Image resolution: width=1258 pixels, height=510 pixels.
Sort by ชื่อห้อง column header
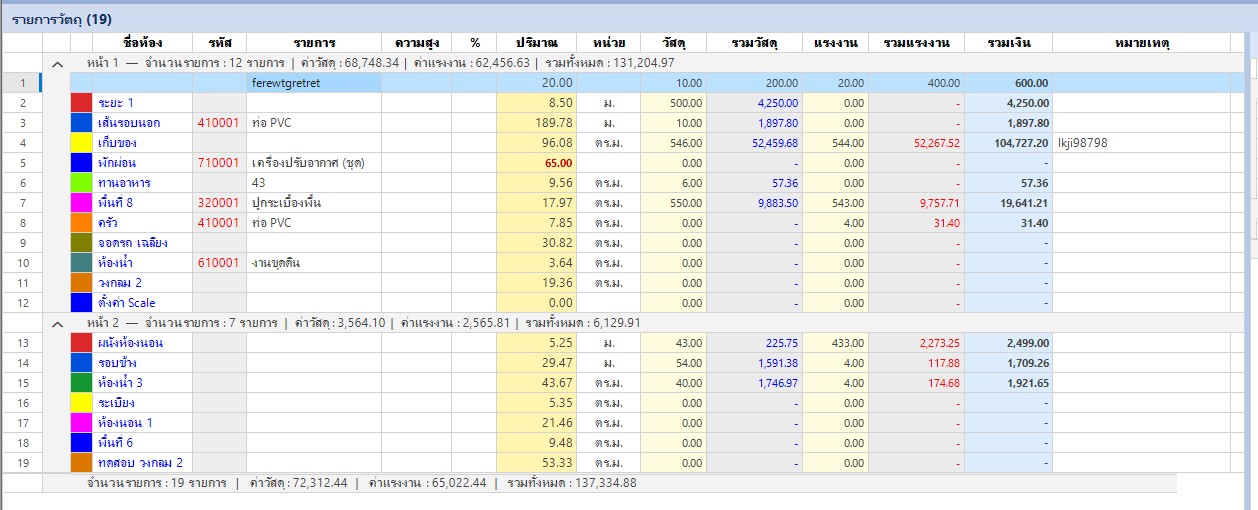click(142, 43)
